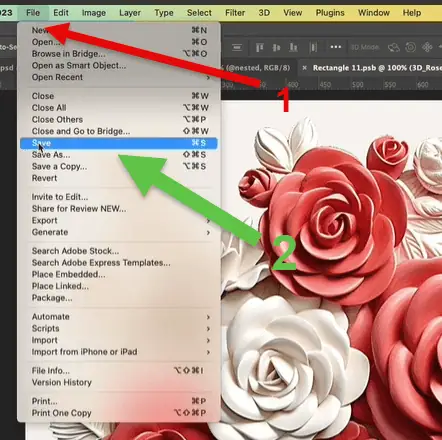Viewport: 442px width, 440px height.
Task: Open the Edit menu
Action: click(61, 13)
